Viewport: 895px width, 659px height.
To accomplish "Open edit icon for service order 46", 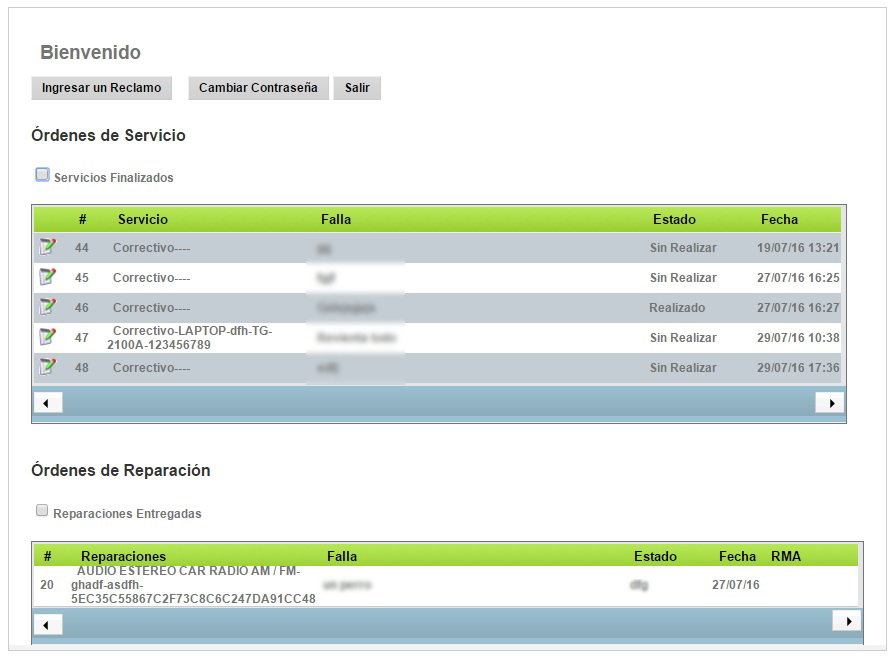I will [47, 307].
